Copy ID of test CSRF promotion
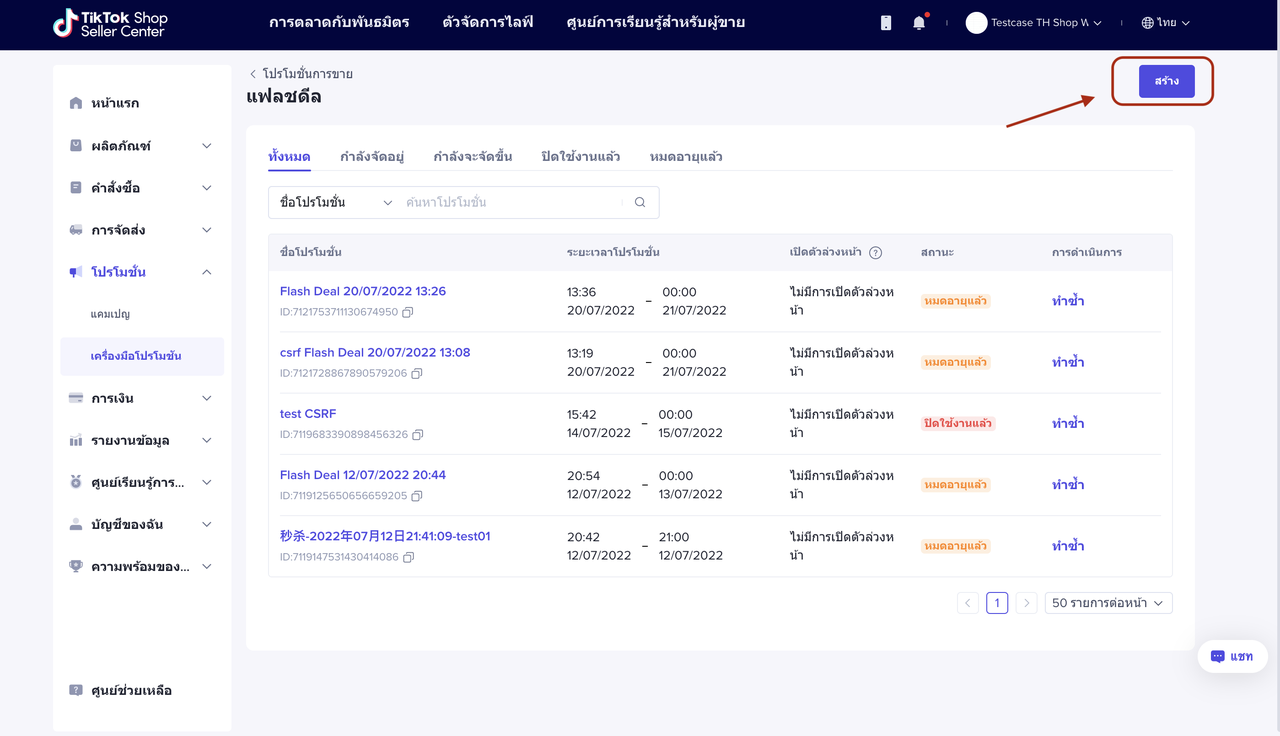Screen dimensions: 1280x736 click(x=418, y=435)
